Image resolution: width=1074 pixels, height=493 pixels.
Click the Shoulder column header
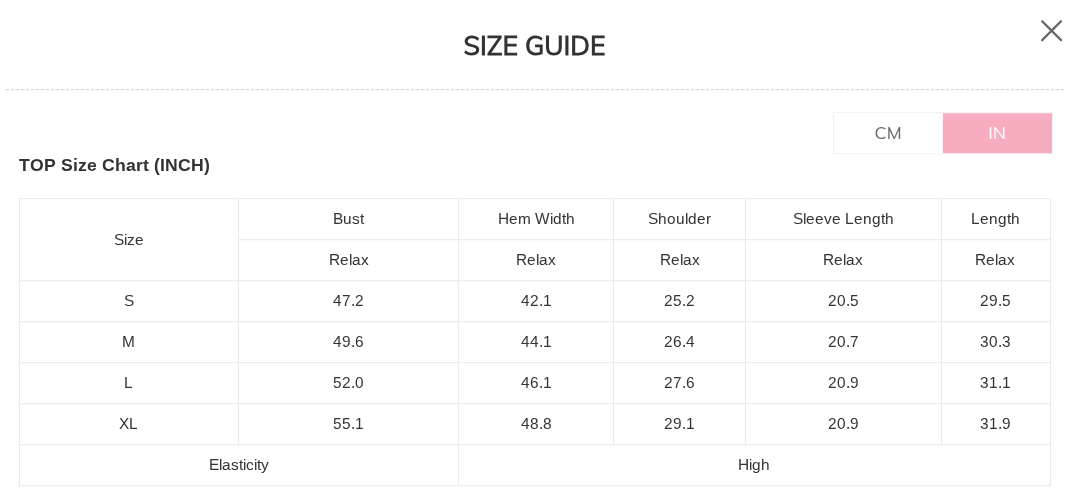(679, 219)
